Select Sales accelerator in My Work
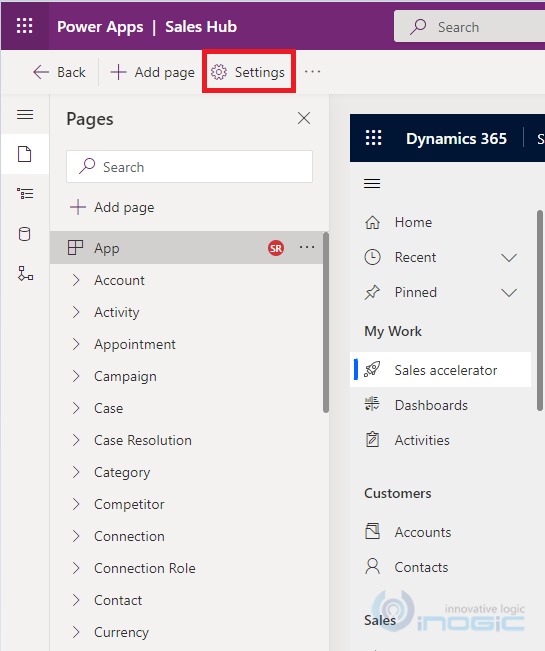 point(440,370)
